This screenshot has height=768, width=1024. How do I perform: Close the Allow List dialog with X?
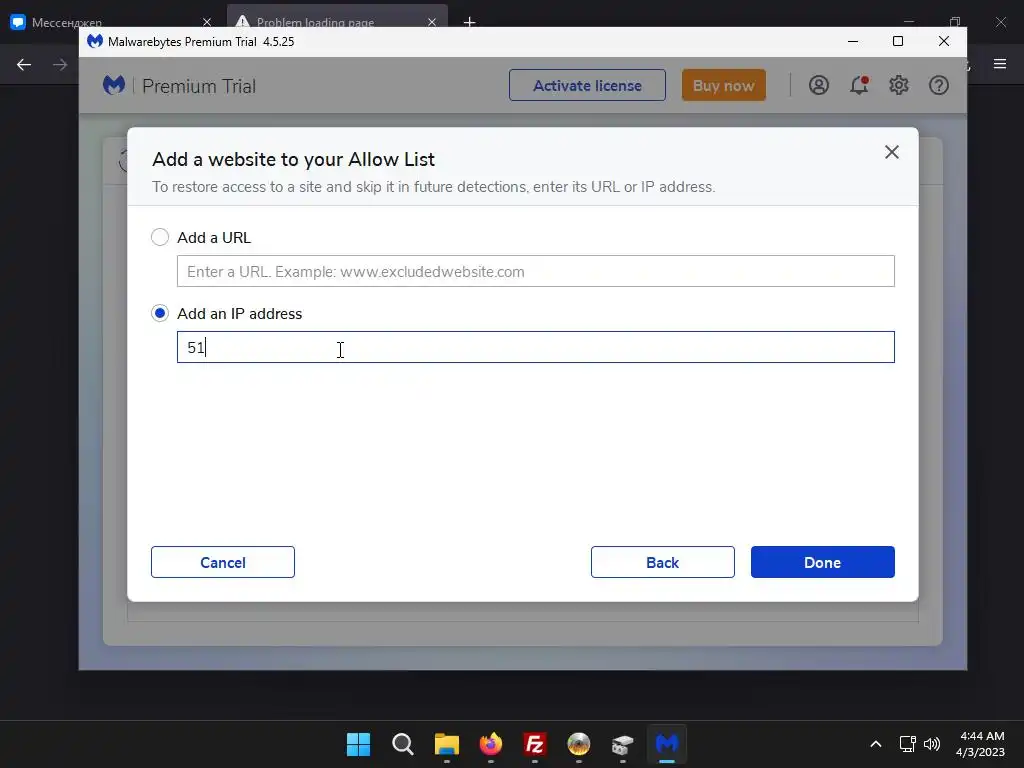coord(891,152)
